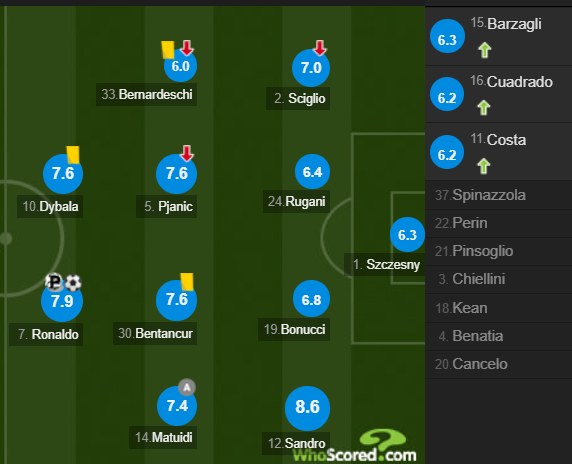Click the green sub-on arrow under Cuadrado
Image resolution: width=572 pixels, height=464 pixels.
484,108
